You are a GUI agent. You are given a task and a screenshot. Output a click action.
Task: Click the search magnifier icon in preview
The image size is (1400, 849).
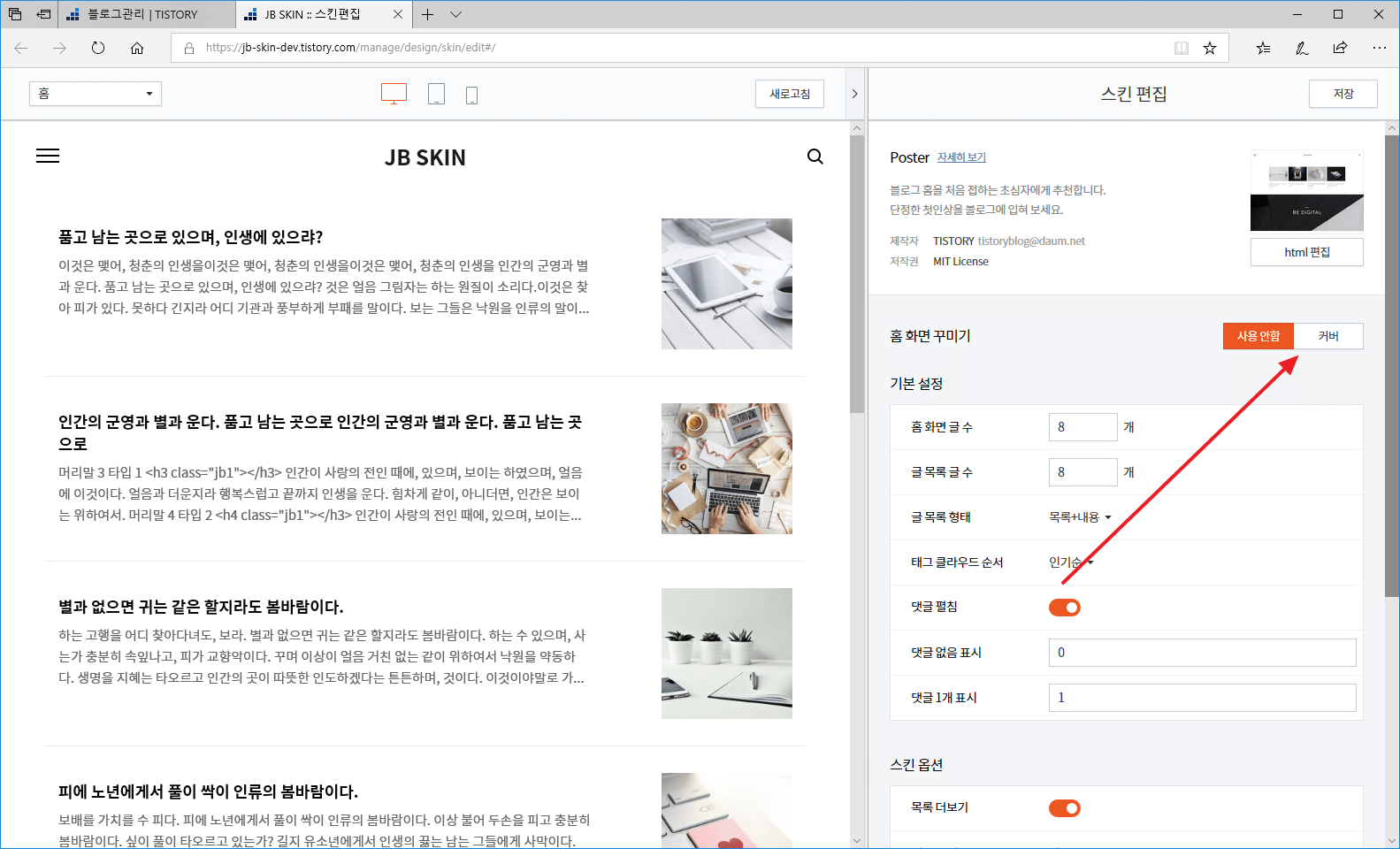[x=815, y=157]
